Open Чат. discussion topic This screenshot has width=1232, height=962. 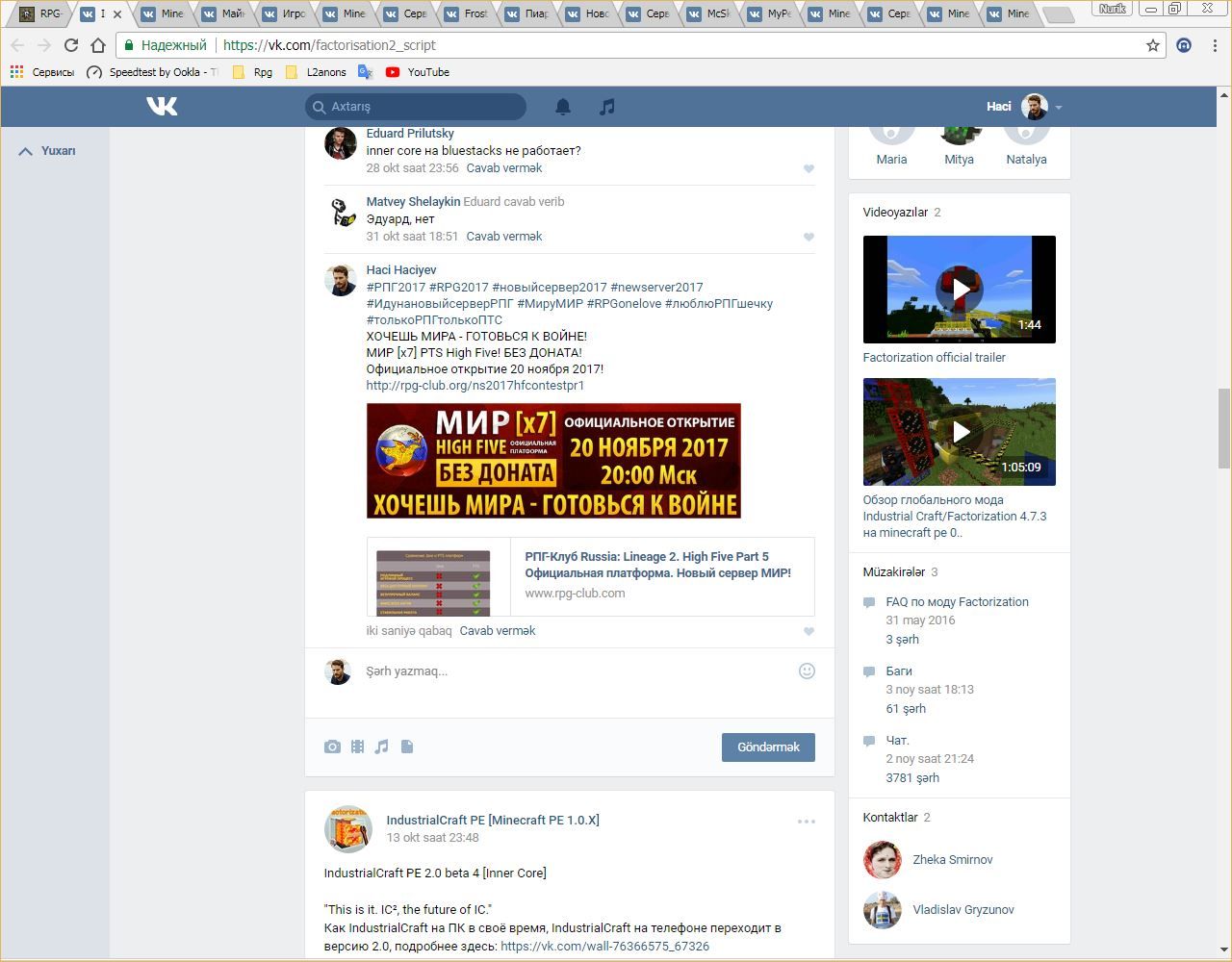coord(897,741)
